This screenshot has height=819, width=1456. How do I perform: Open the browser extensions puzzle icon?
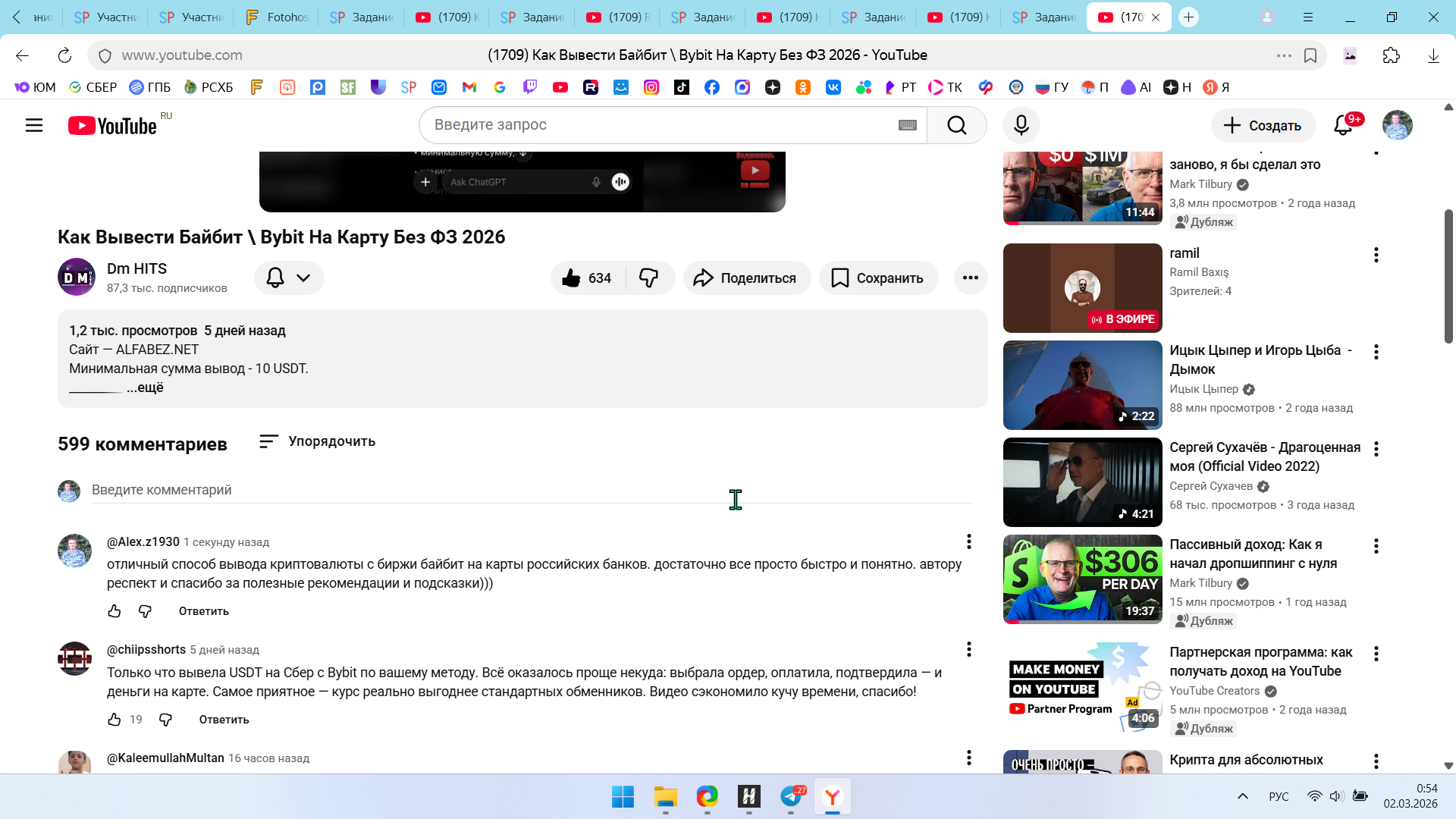tap(1391, 55)
